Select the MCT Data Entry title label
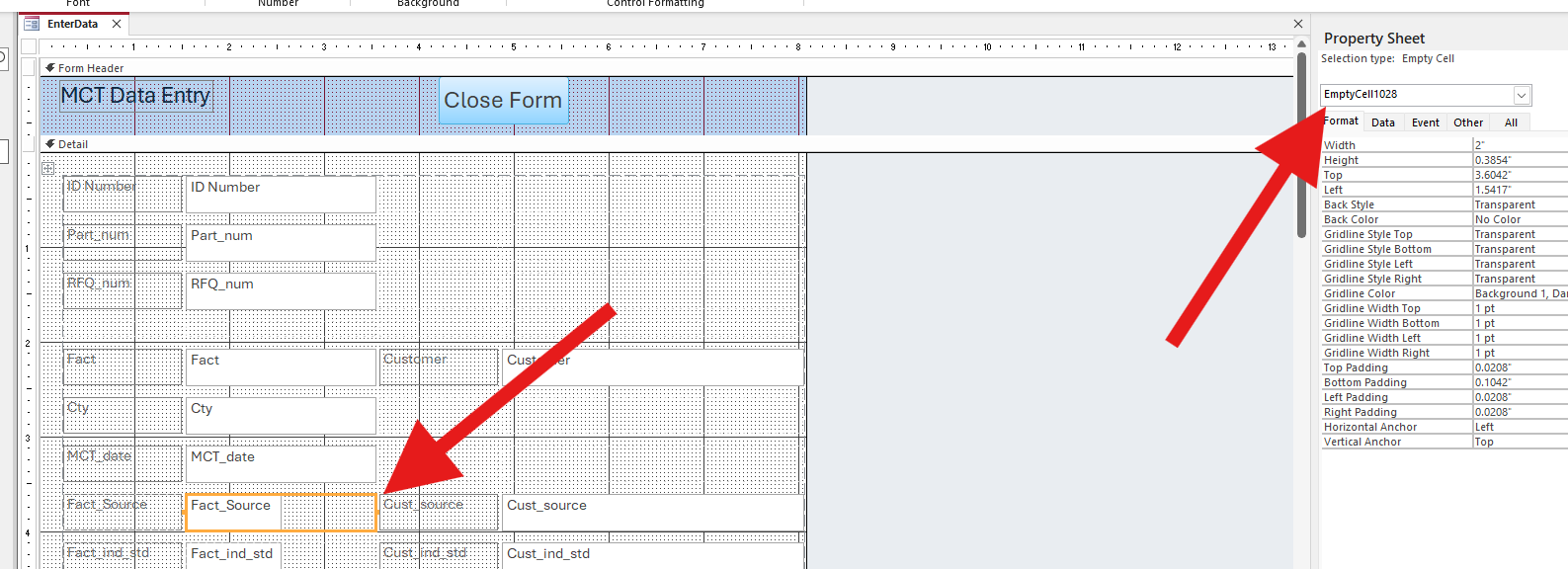1568x569 pixels. click(x=135, y=96)
